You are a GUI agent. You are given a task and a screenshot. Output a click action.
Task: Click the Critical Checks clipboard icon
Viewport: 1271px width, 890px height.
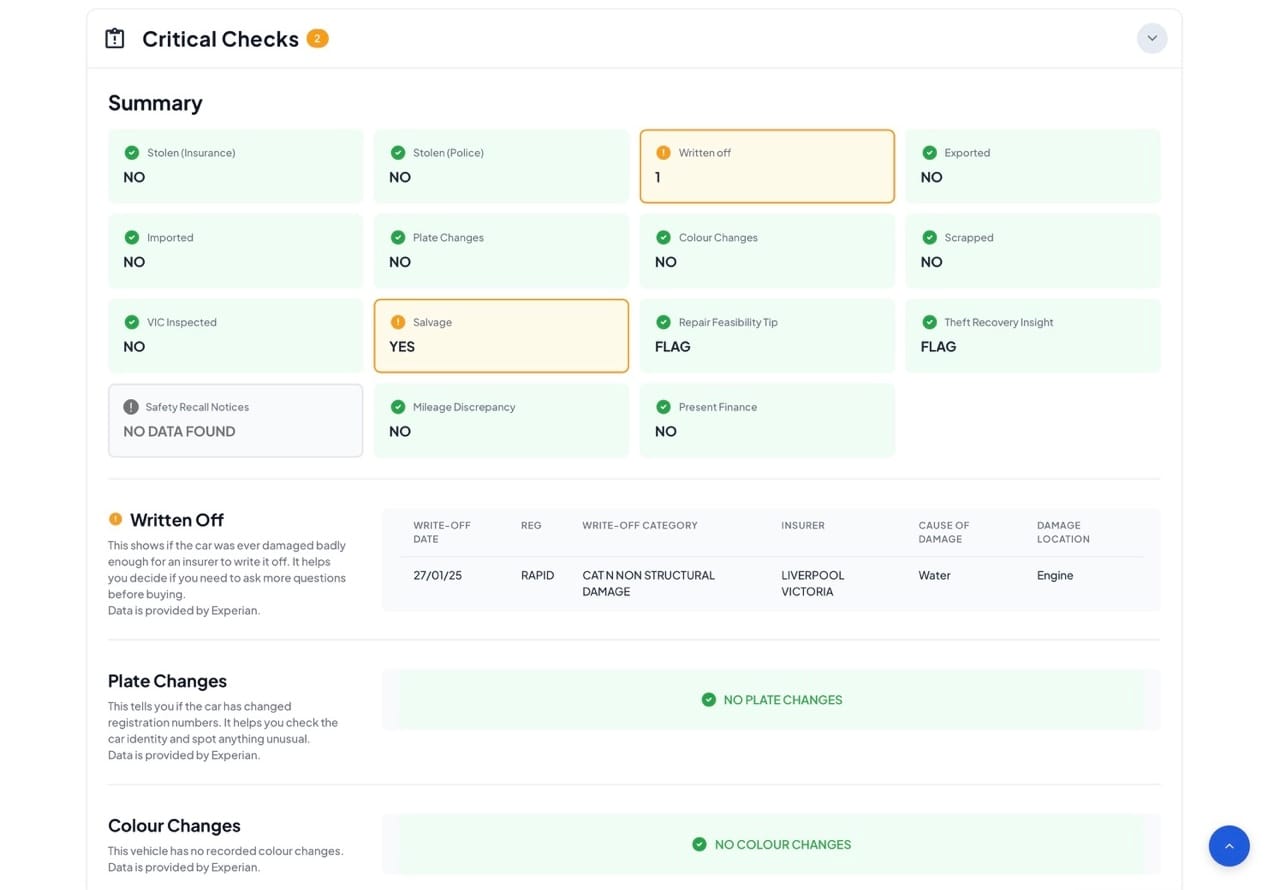click(x=115, y=39)
